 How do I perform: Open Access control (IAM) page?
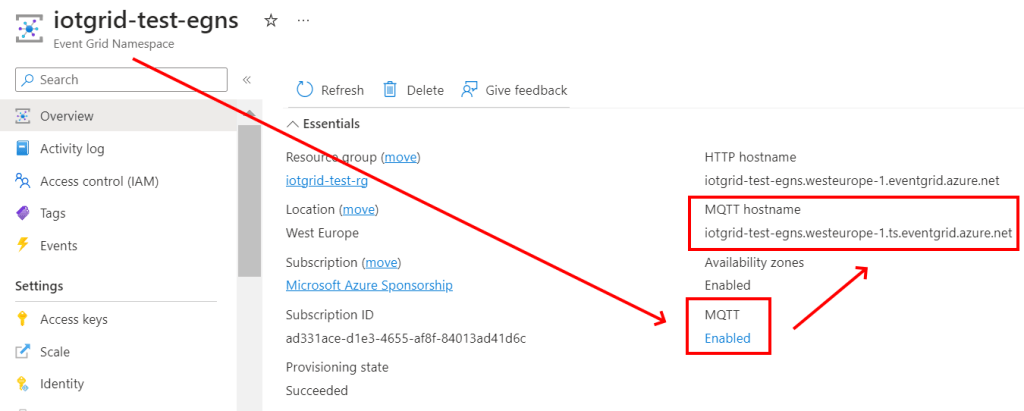(99, 181)
